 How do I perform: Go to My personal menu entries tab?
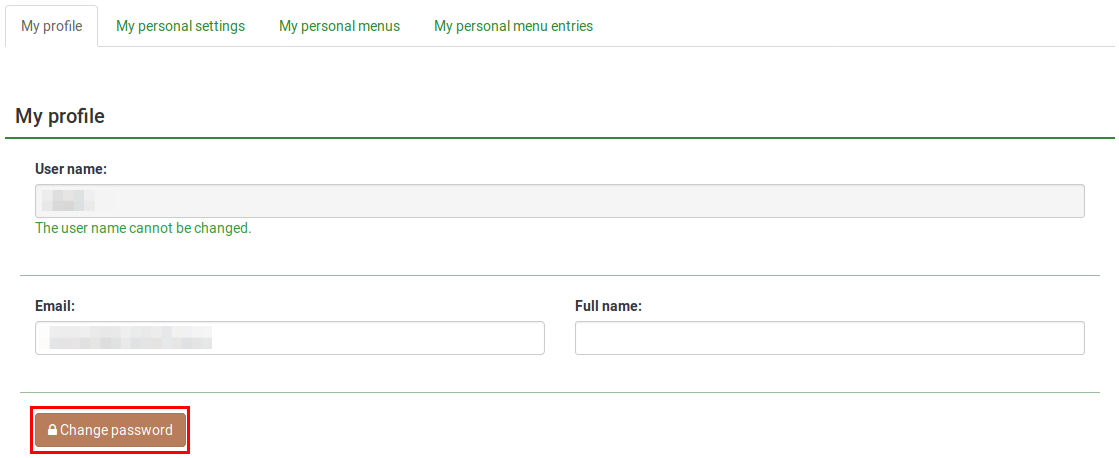point(513,26)
